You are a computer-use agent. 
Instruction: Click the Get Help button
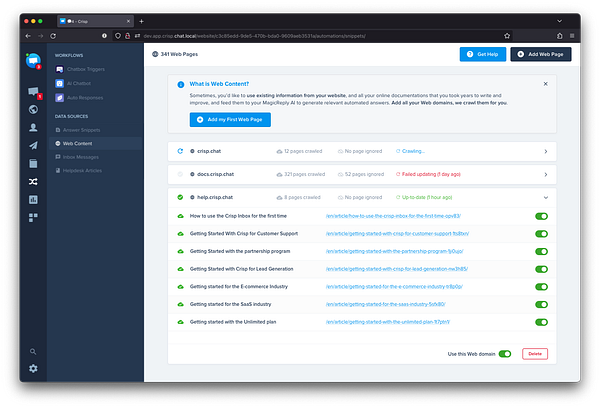click(x=483, y=54)
